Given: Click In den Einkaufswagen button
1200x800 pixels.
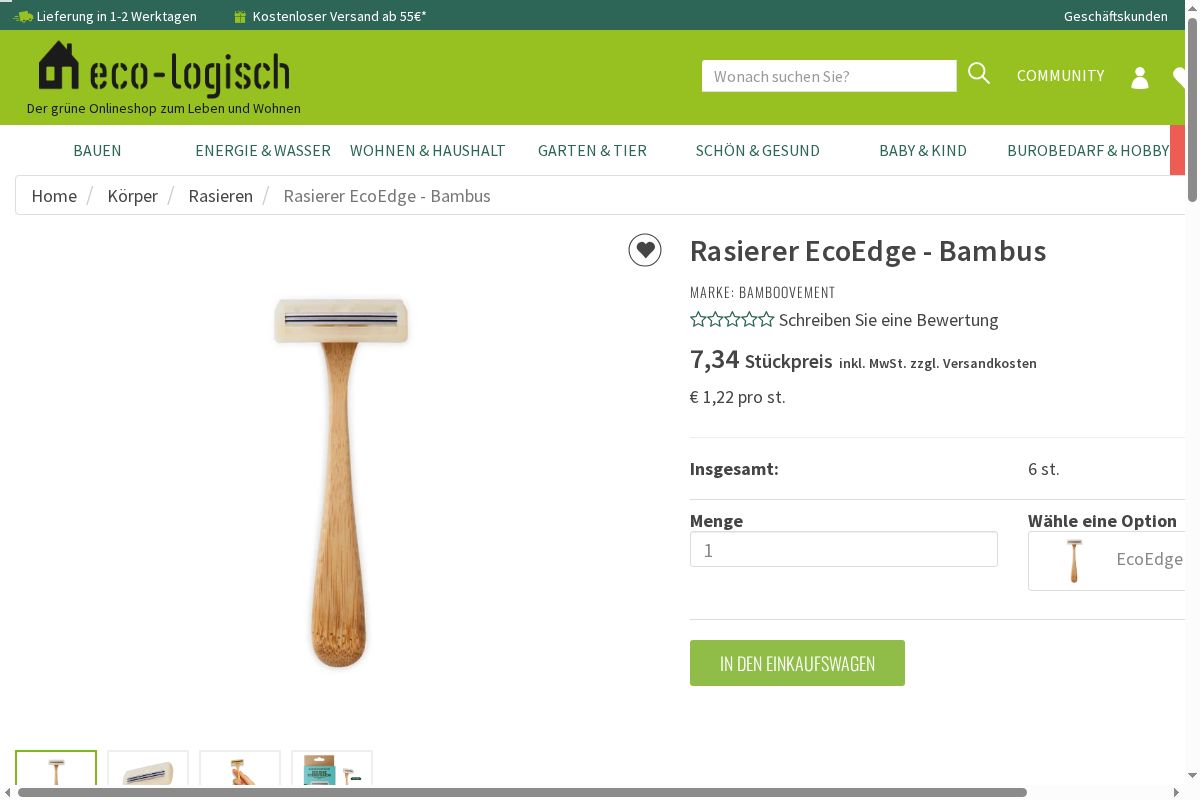Looking at the screenshot, I should [797, 663].
